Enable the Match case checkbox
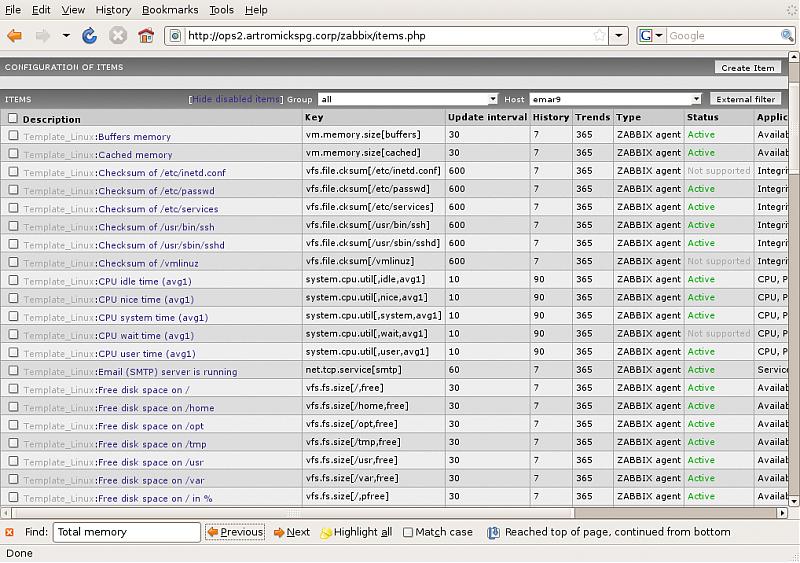800x563 pixels. point(408,532)
